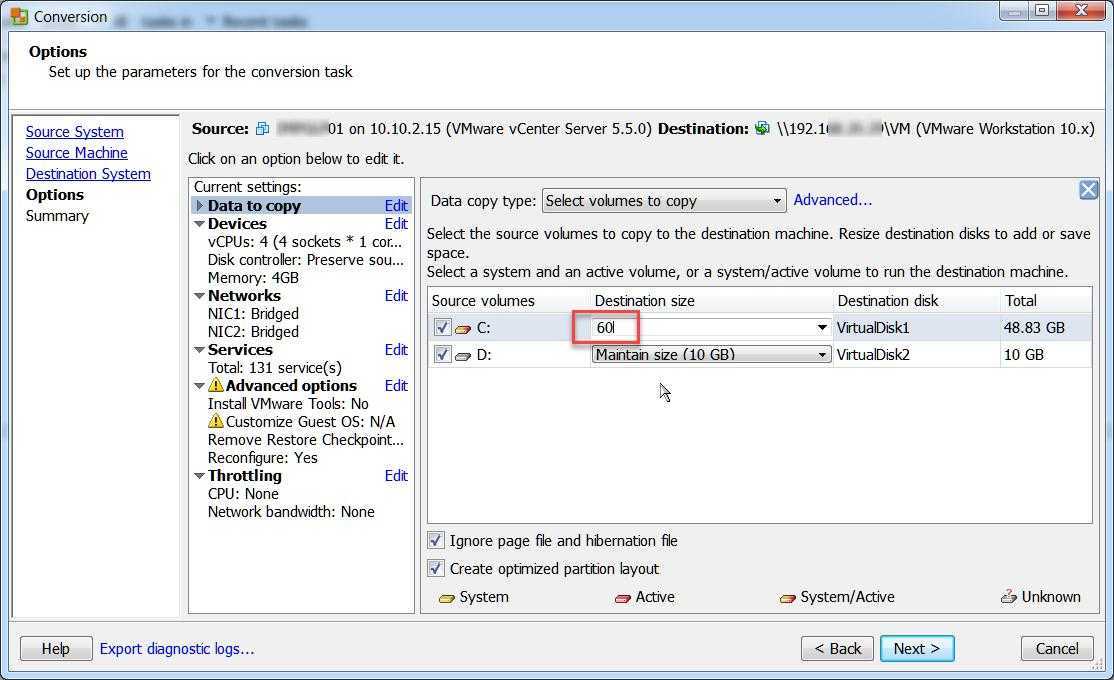The image size is (1114, 680).
Task: Go to Destination System step
Action: click(x=88, y=173)
